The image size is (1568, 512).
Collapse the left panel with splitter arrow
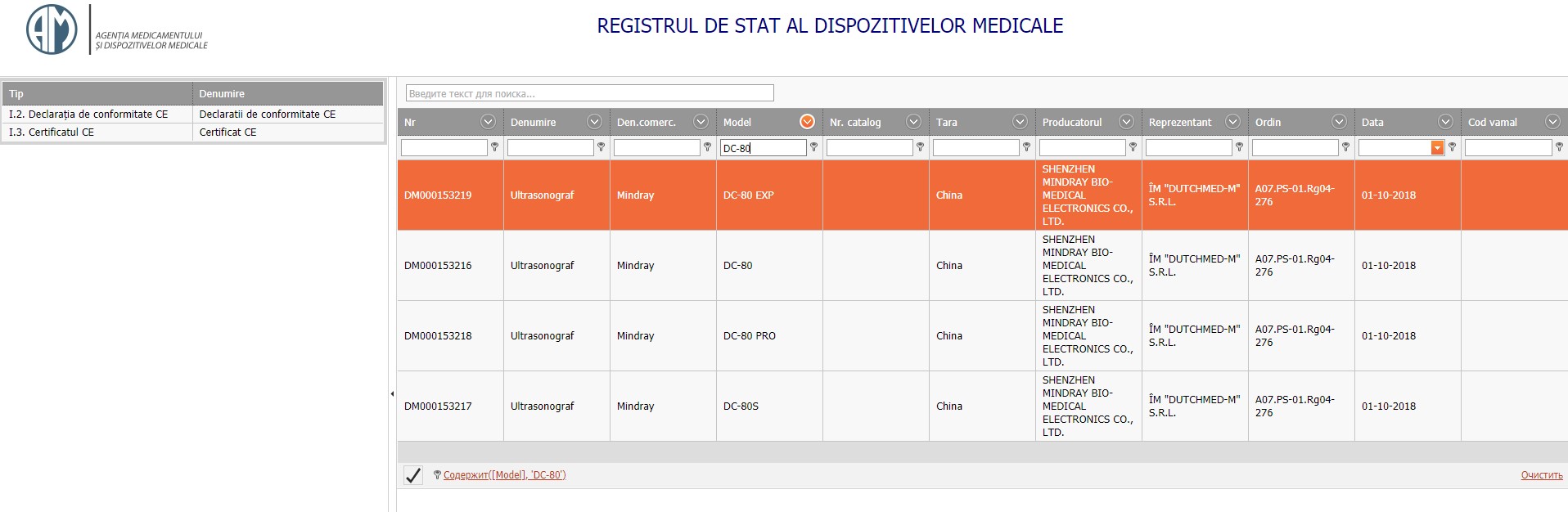point(392,394)
